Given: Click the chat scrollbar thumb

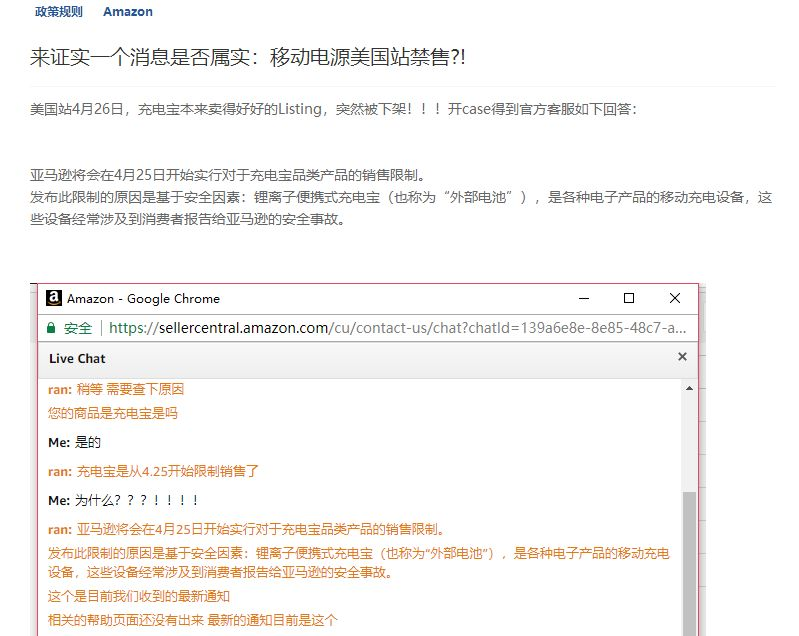Looking at the screenshot, I should tap(689, 563).
